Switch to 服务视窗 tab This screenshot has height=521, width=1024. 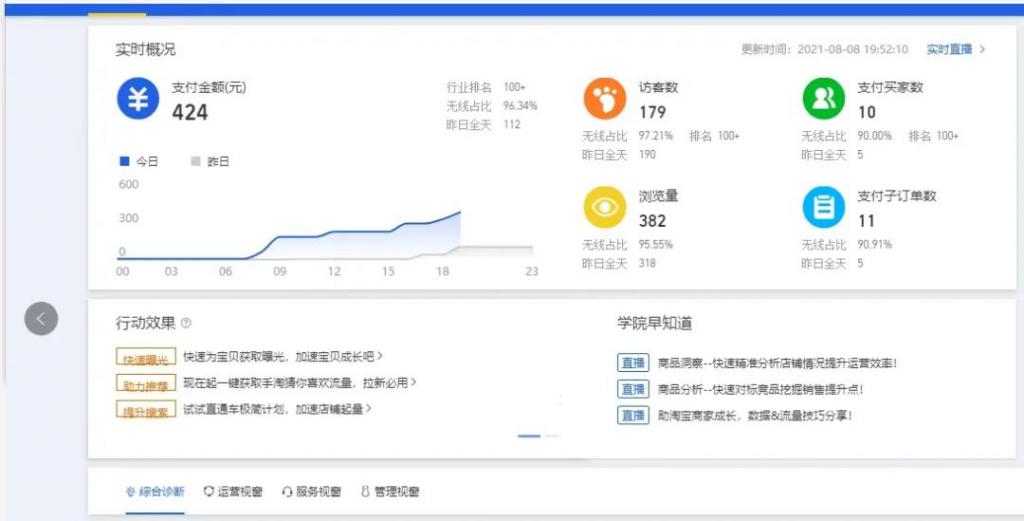(x=312, y=492)
